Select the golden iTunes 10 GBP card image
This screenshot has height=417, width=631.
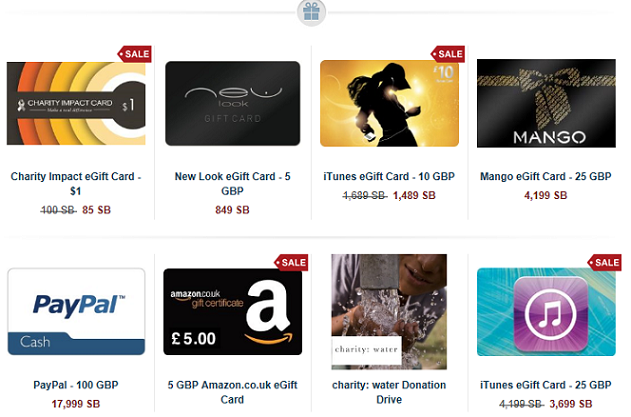pos(389,103)
